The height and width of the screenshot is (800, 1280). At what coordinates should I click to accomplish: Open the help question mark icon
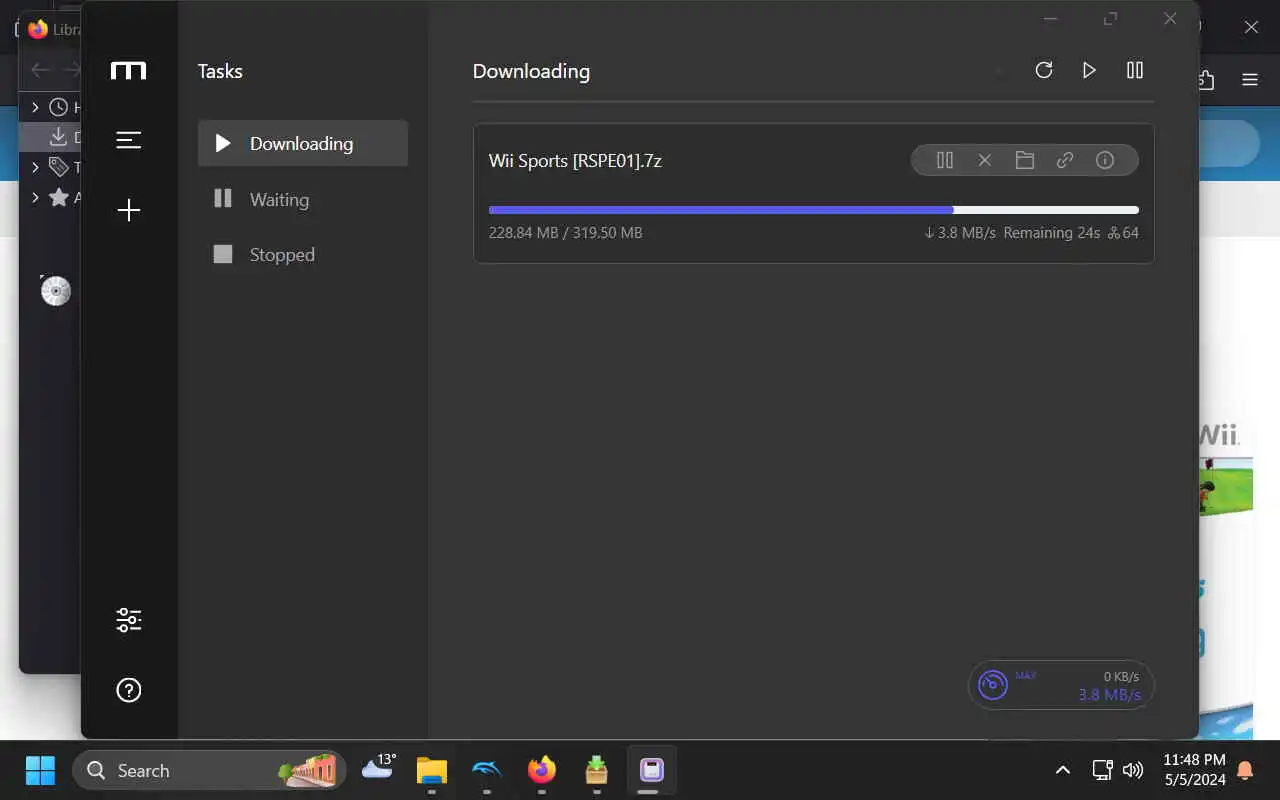[129, 690]
